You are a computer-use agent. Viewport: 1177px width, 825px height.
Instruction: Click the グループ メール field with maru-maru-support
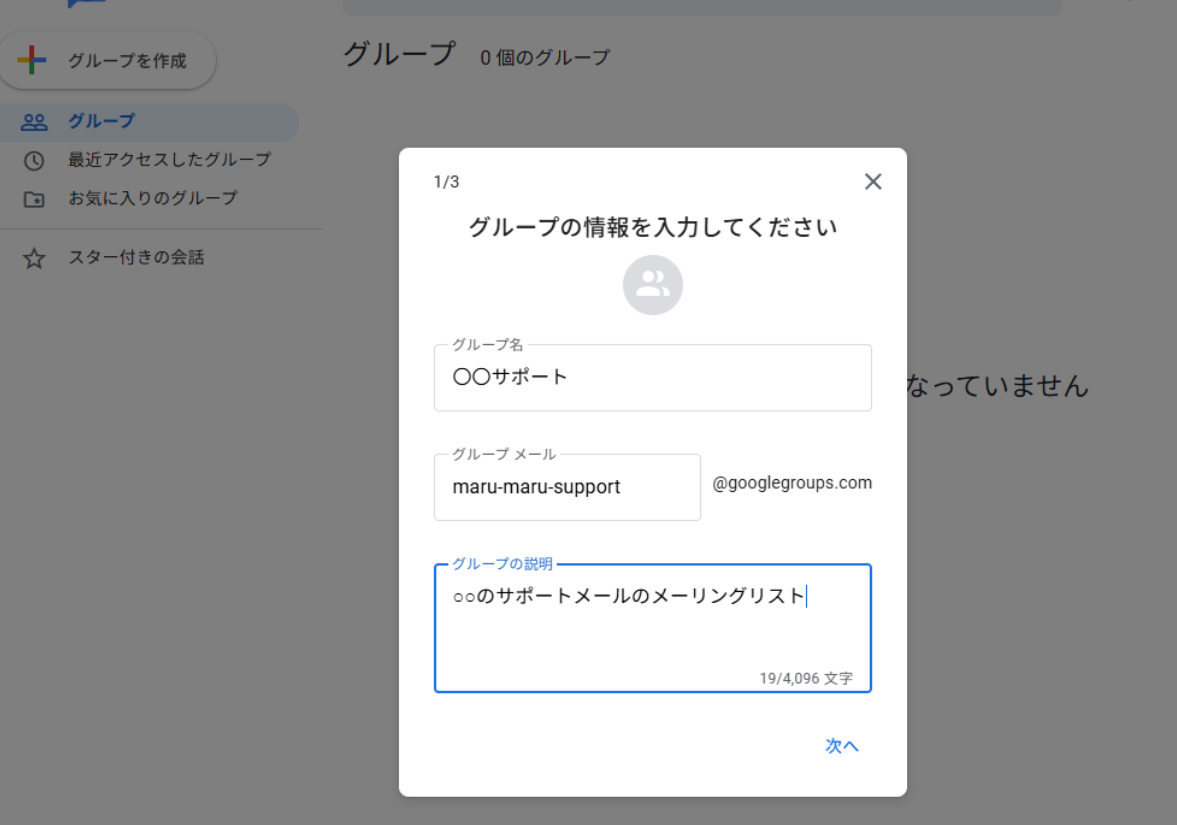point(567,488)
